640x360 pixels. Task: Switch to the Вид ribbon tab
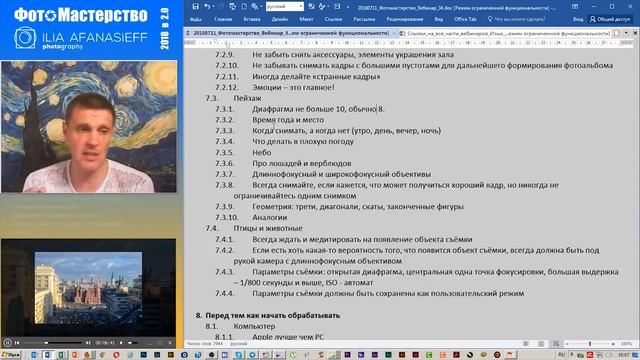439,19
